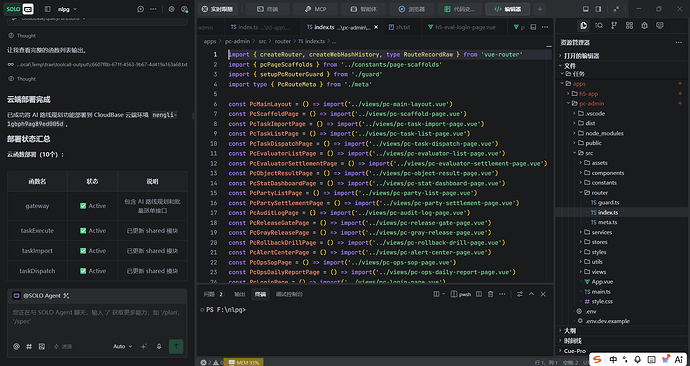Open meta.ts in file tree

[622, 222]
